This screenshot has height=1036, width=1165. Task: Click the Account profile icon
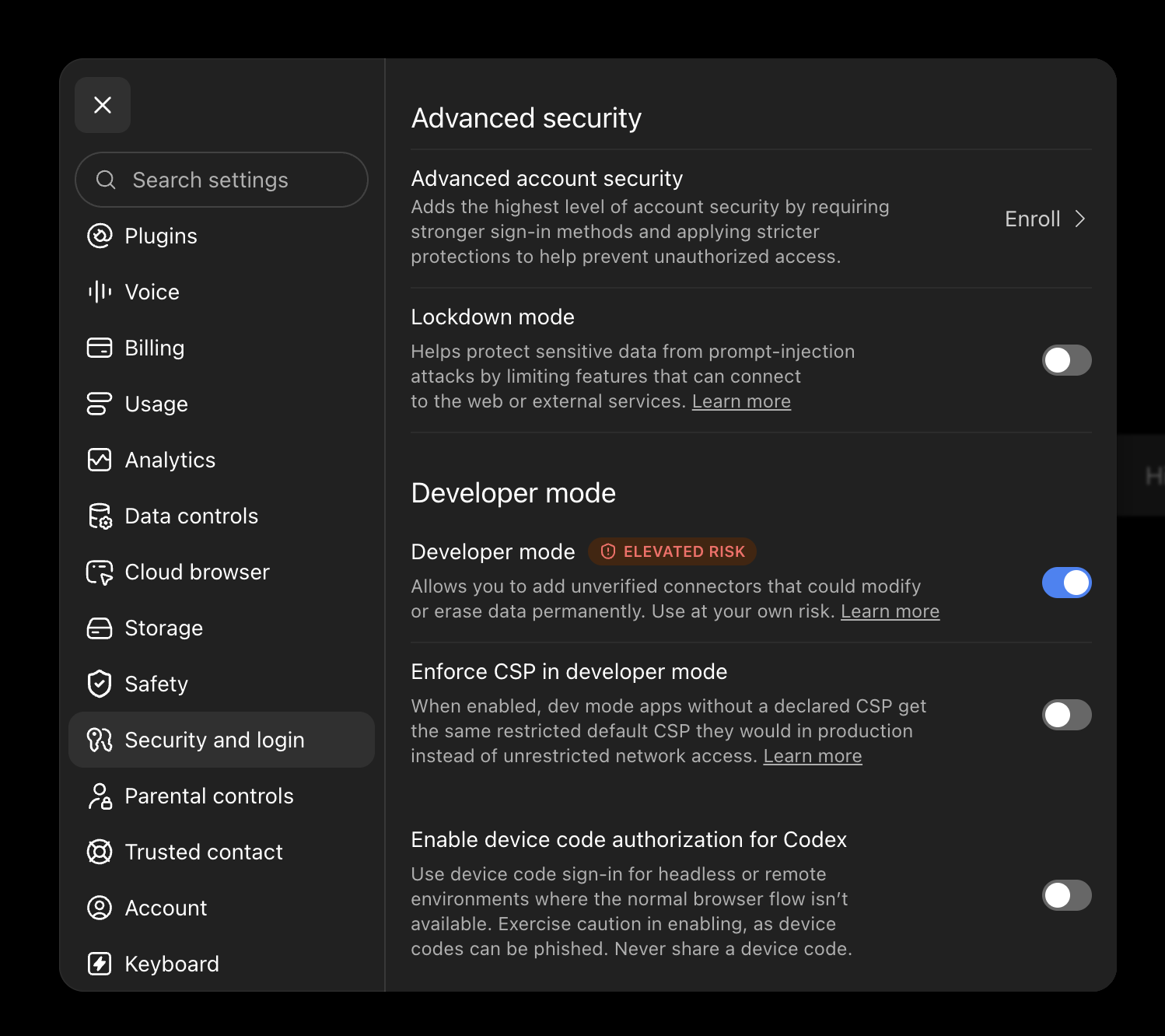click(100, 908)
